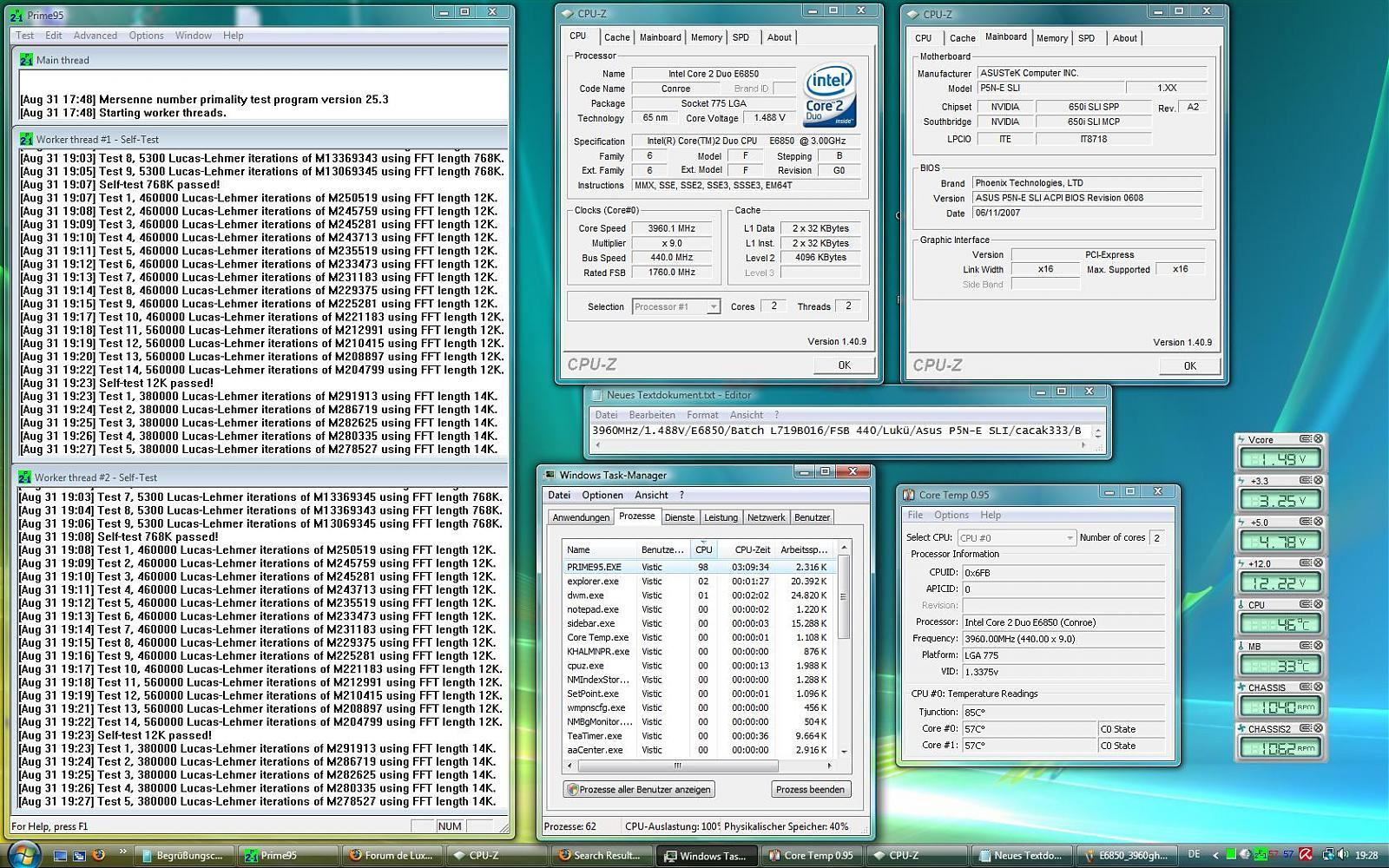The height and width of the screenshot is (868, 1389).
Task: Open Optionen menu in Windows Task-Manager
Action: click(x=602, y=495)
